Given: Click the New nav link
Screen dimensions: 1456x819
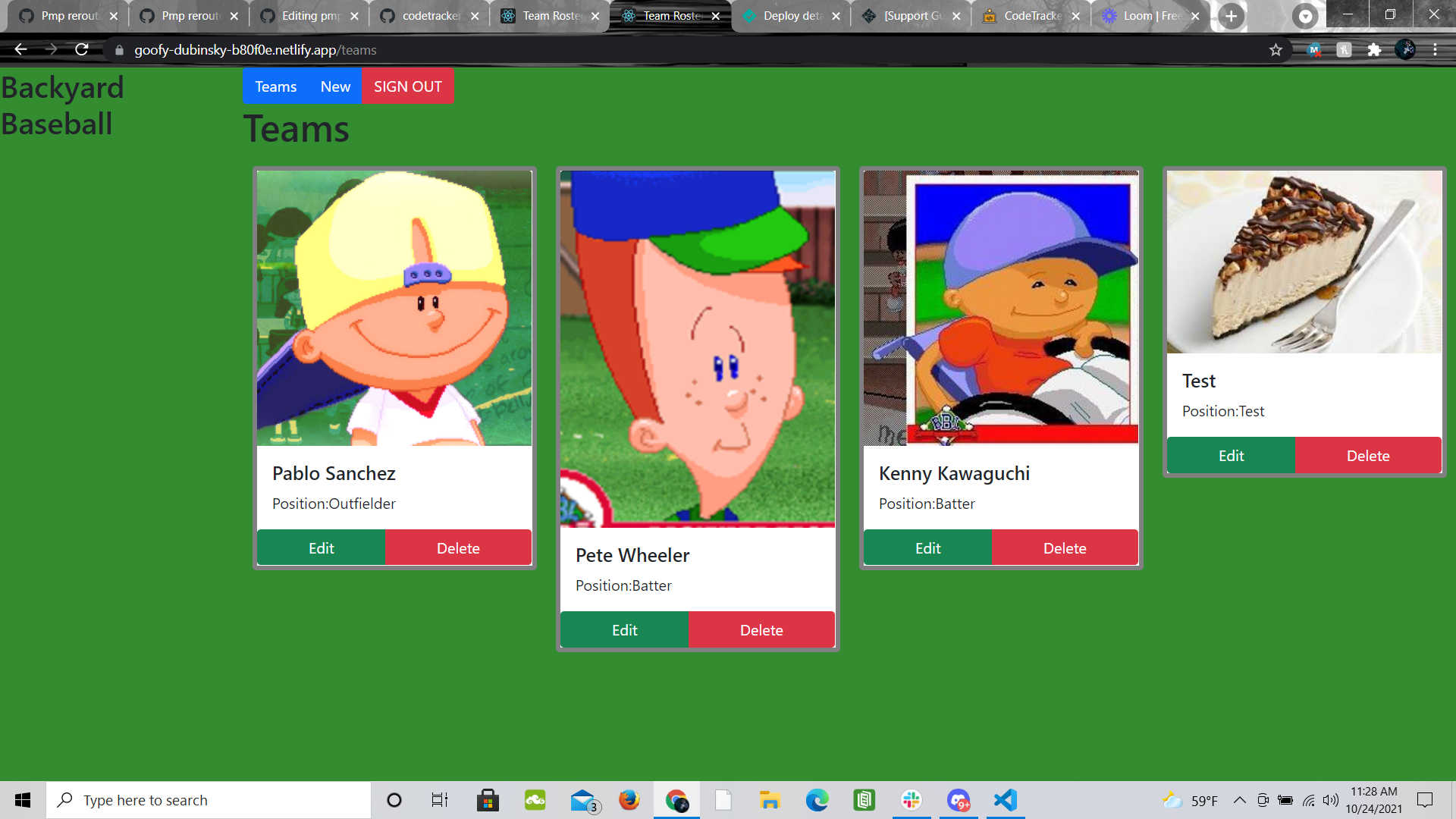Looking at the screenshot, I should click(x=335, y=86).
